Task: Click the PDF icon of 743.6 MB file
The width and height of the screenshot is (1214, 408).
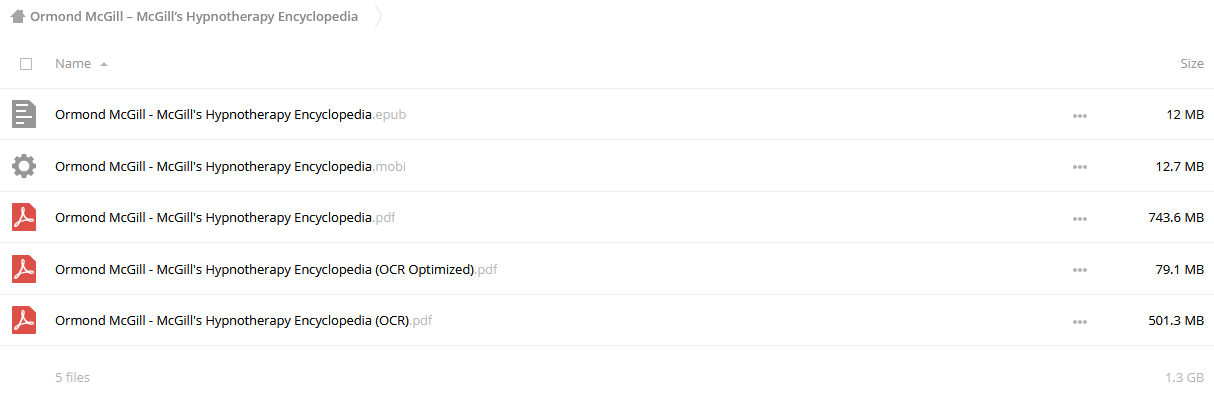Action: pyautogui.click(x=24, y=217)
